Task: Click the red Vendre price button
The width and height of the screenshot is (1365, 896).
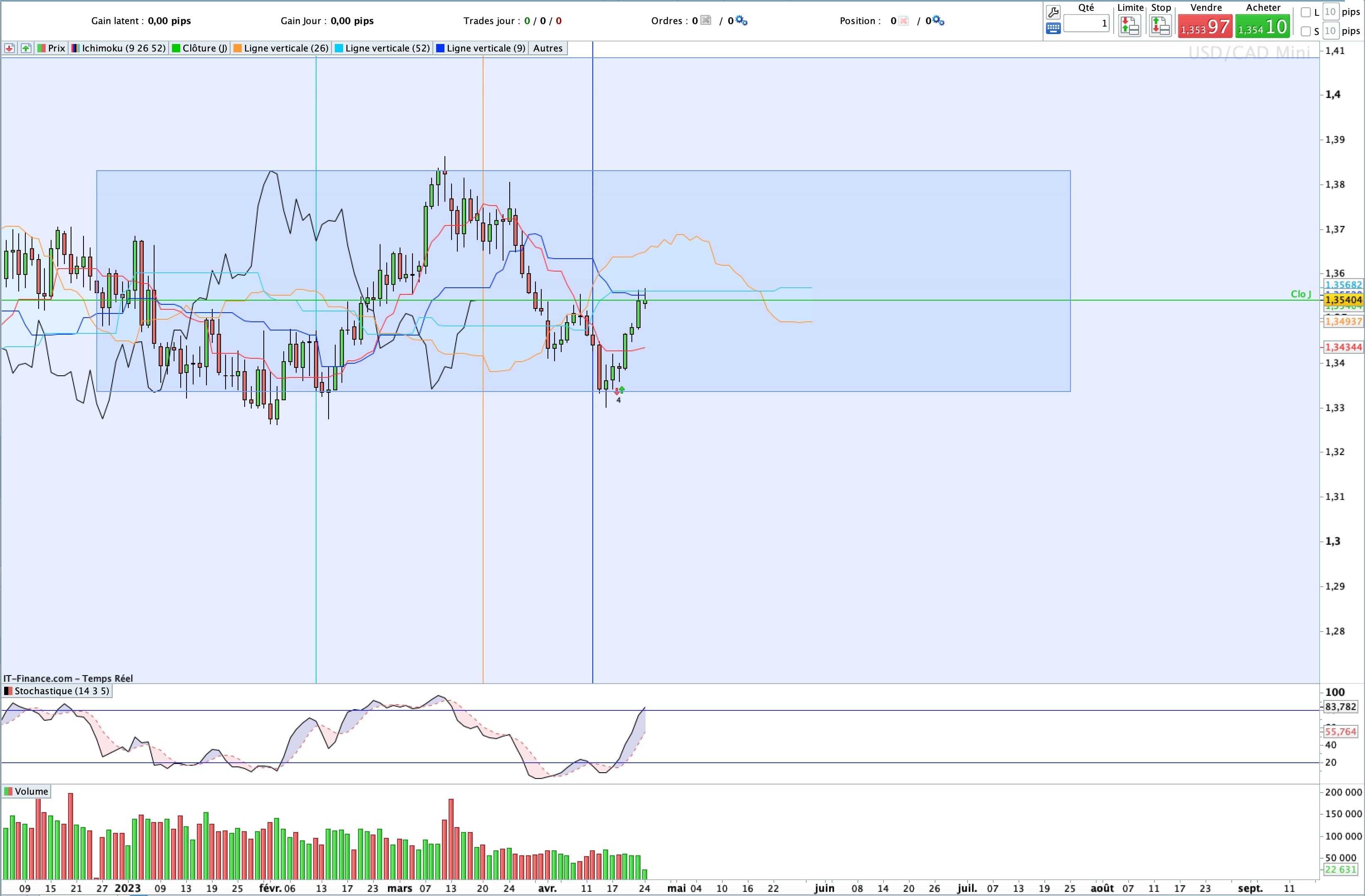Action: point(1205,27)
